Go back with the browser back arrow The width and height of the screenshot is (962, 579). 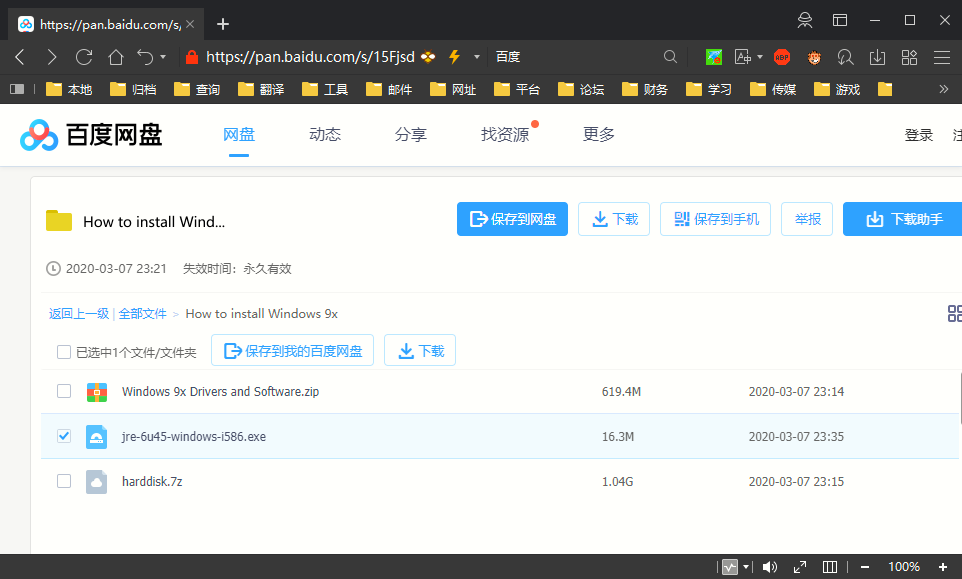20,57
